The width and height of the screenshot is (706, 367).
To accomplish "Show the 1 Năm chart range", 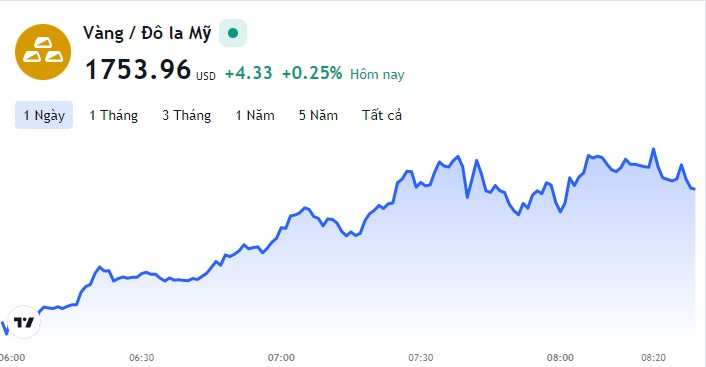I will coord(255,115).
